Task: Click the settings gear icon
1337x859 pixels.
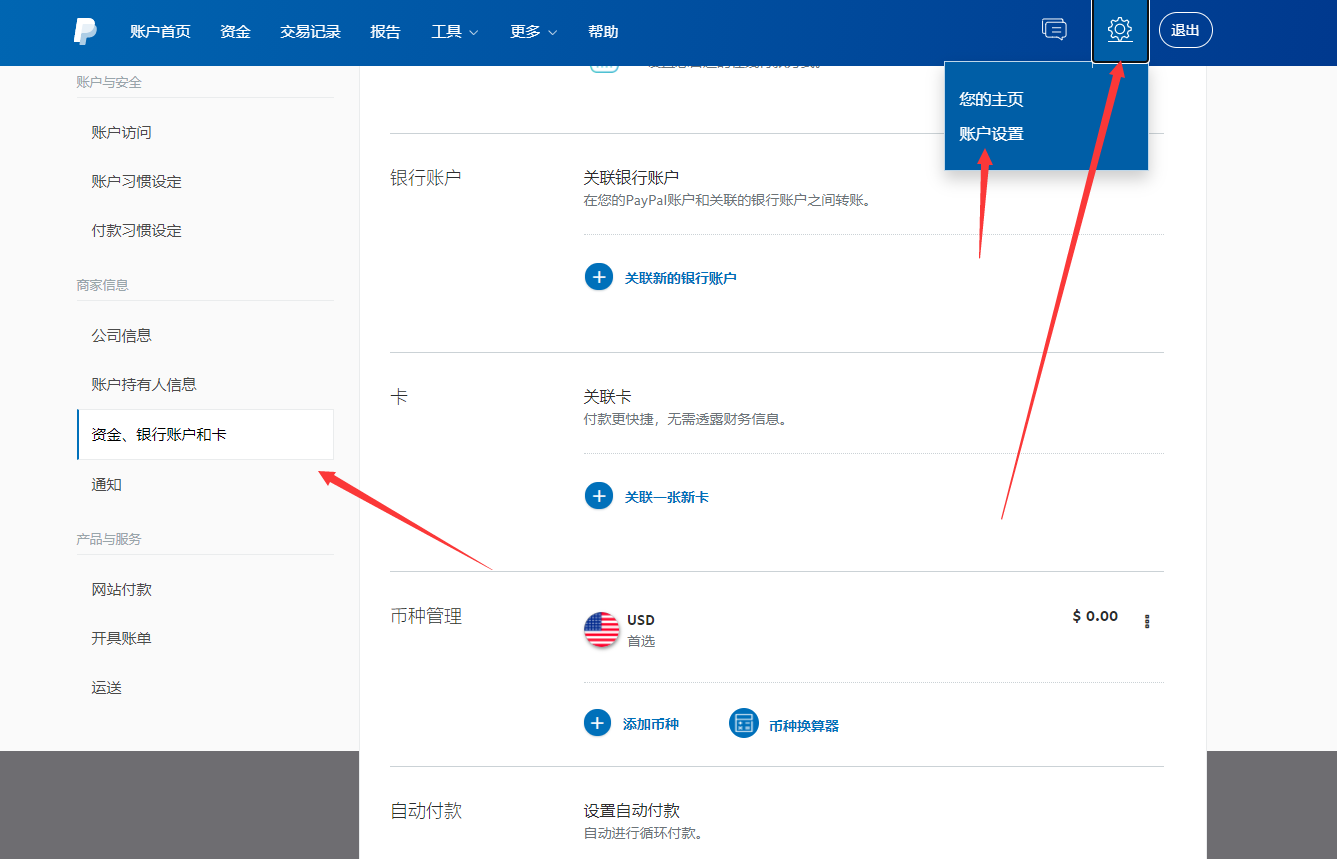Action: pyautogui.click(x=1120, y=30)
